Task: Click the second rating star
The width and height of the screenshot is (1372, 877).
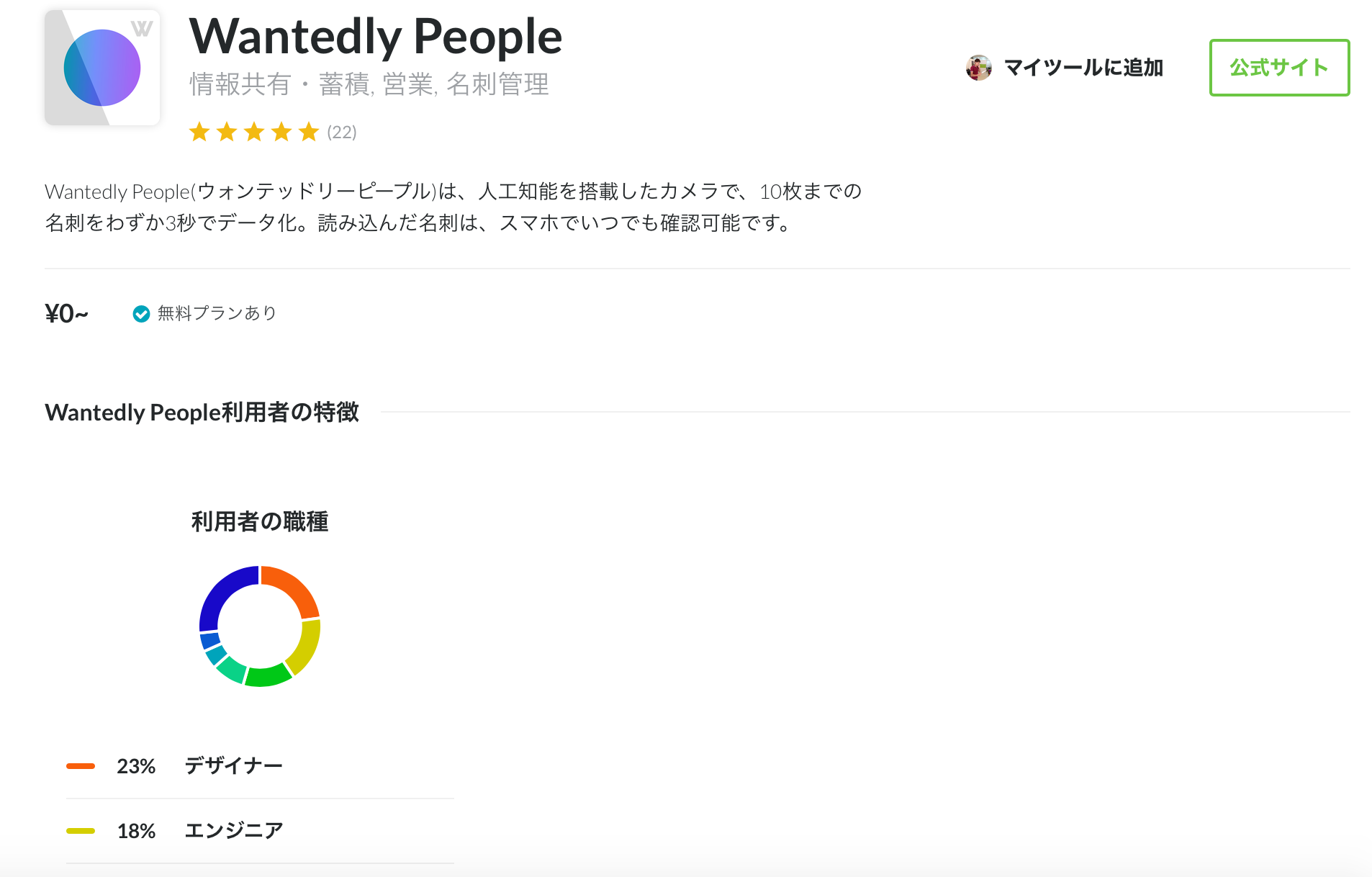Action: [227, 132]
